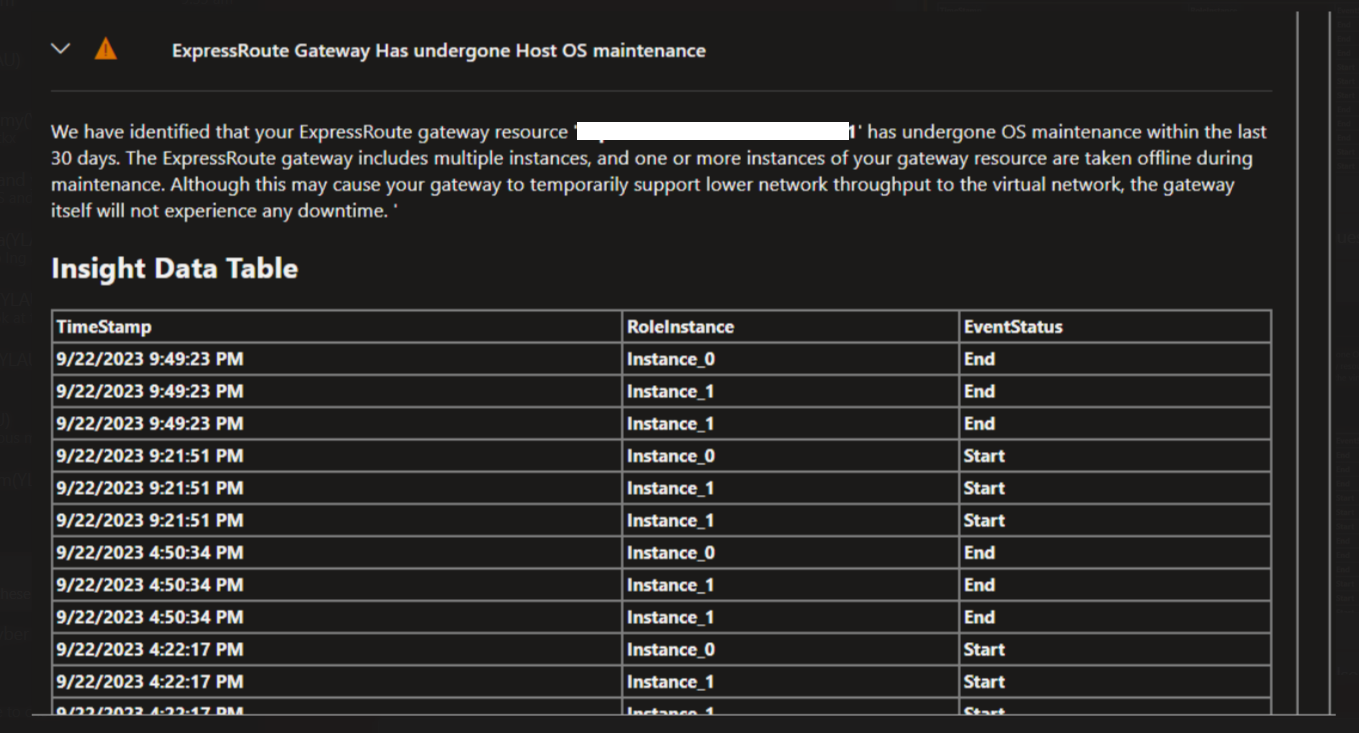Image resolution: width=1359 pixels, height=733 pixels.
Task: Click the orange warning triangle icon
Action: pyautogui.click(x=106, y=49)
